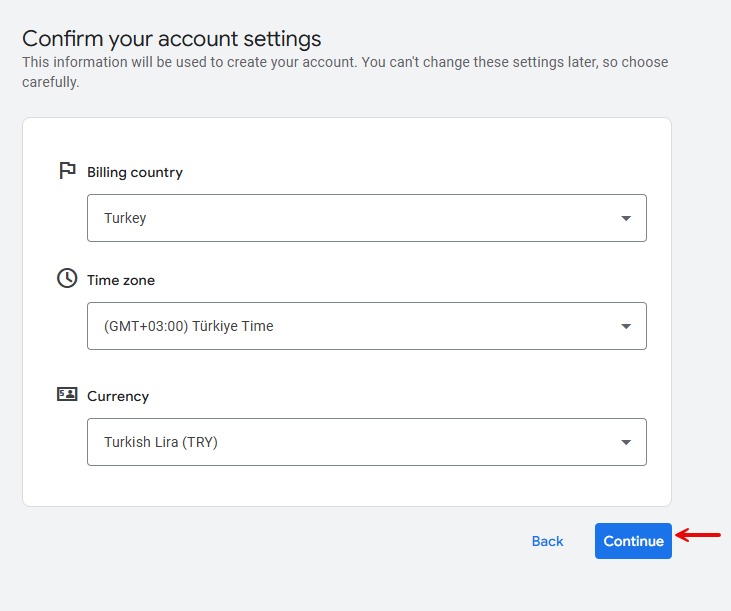731x611 pixels.
Task: Click the description text under the heading
Action: coord(345,71)
